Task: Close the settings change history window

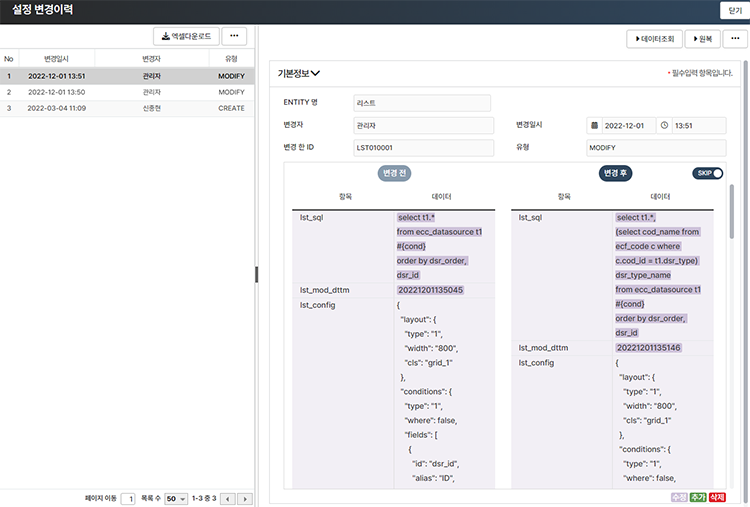Action: pyautogui.click(x=733, y=10)
